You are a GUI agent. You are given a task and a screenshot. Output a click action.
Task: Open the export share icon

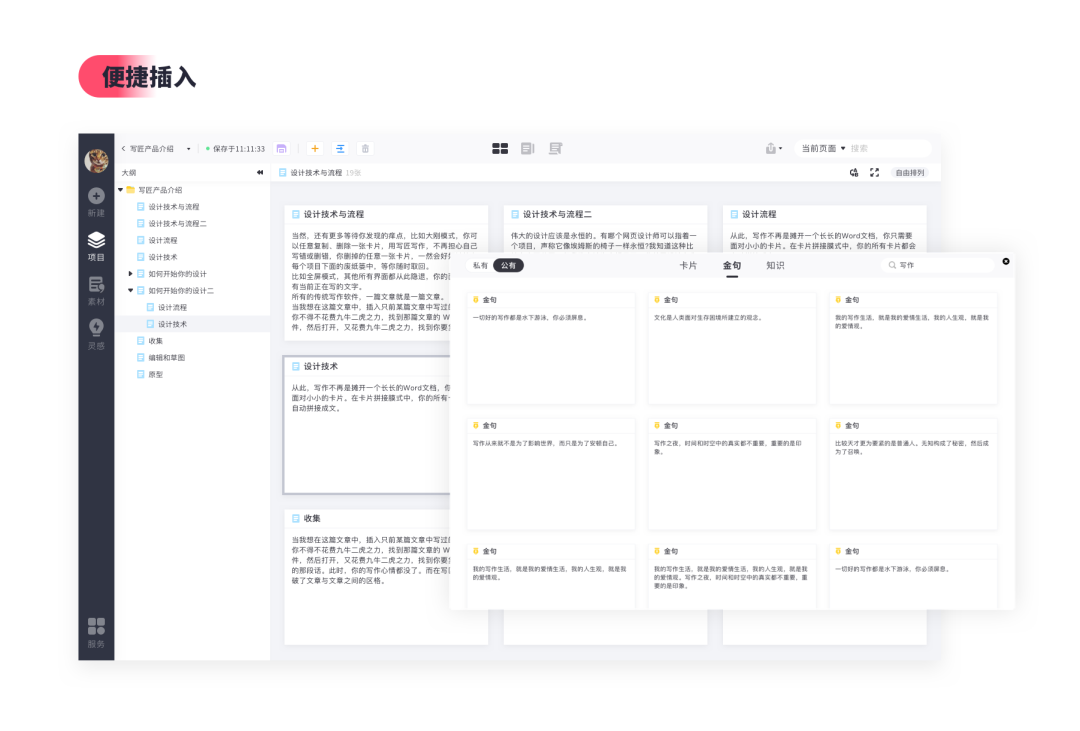(x=773, y=148)
